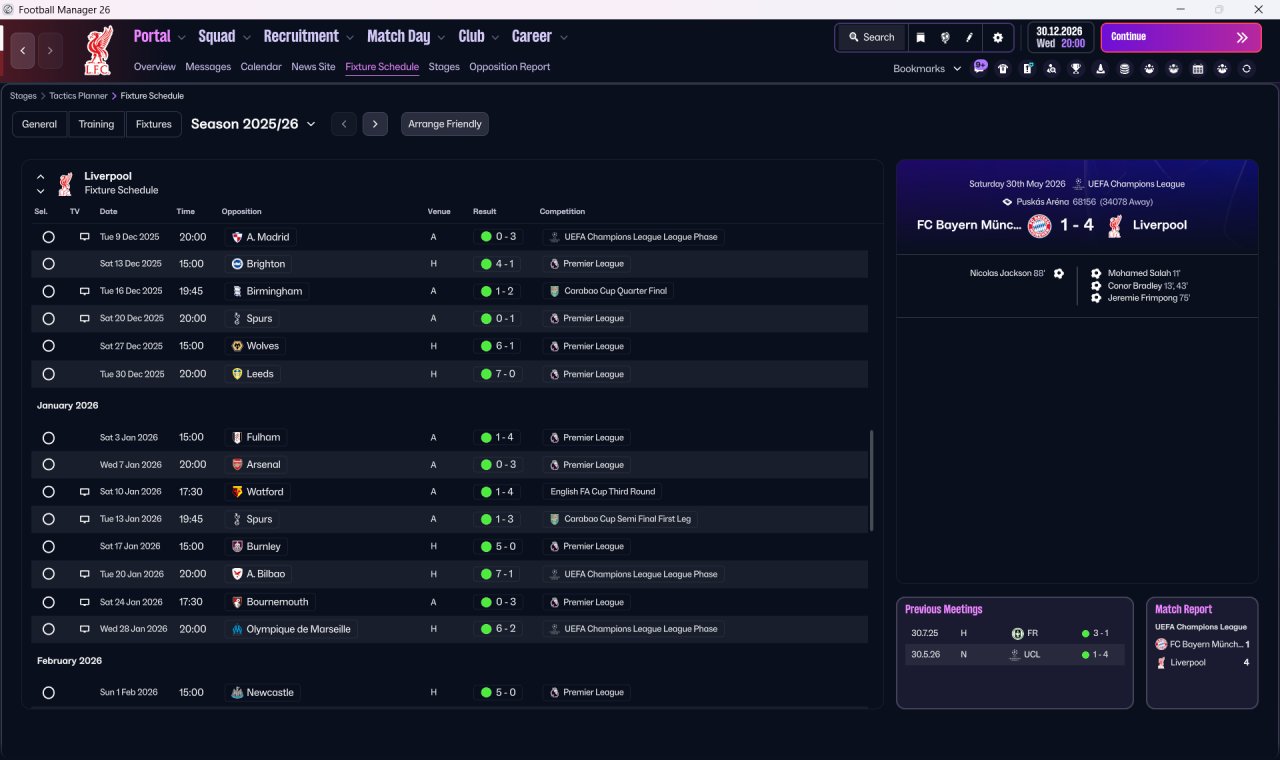Image resolution: width=1280 pixels, height=760 pixels.
Task: Expand the Recruitment menu chevron
Action: click(350, 38)
